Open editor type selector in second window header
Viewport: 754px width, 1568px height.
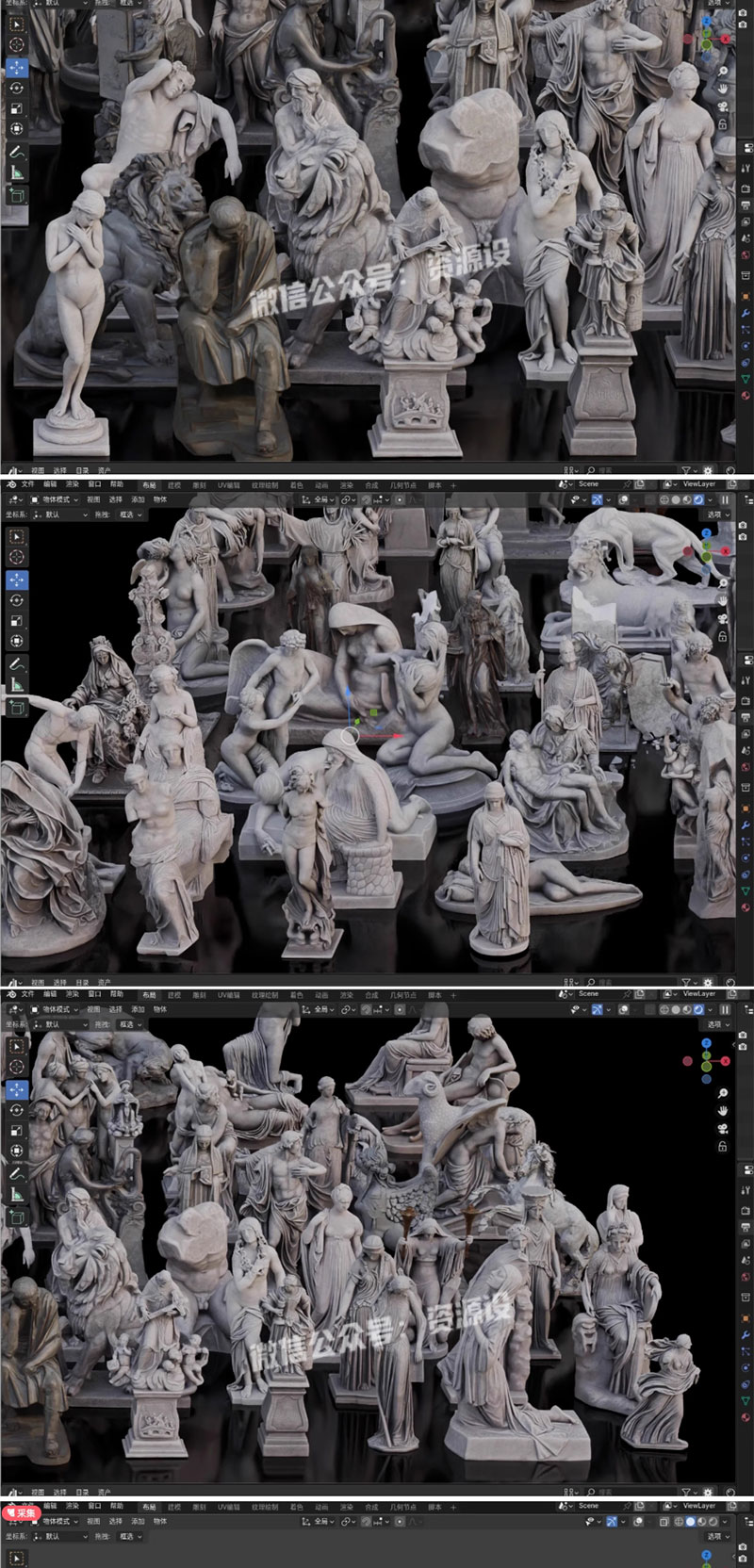point(14,498)
